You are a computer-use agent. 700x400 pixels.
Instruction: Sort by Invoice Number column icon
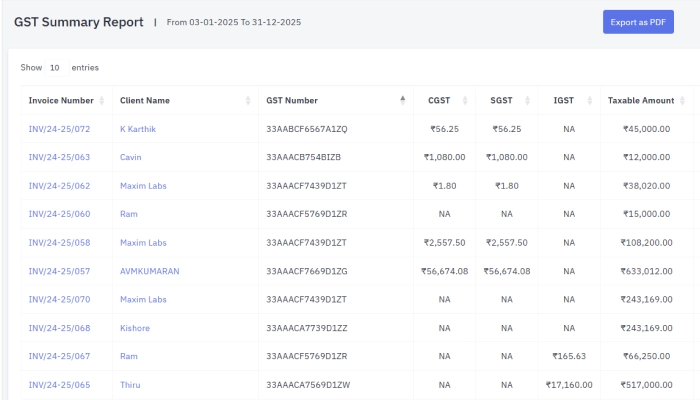(102, 100)
